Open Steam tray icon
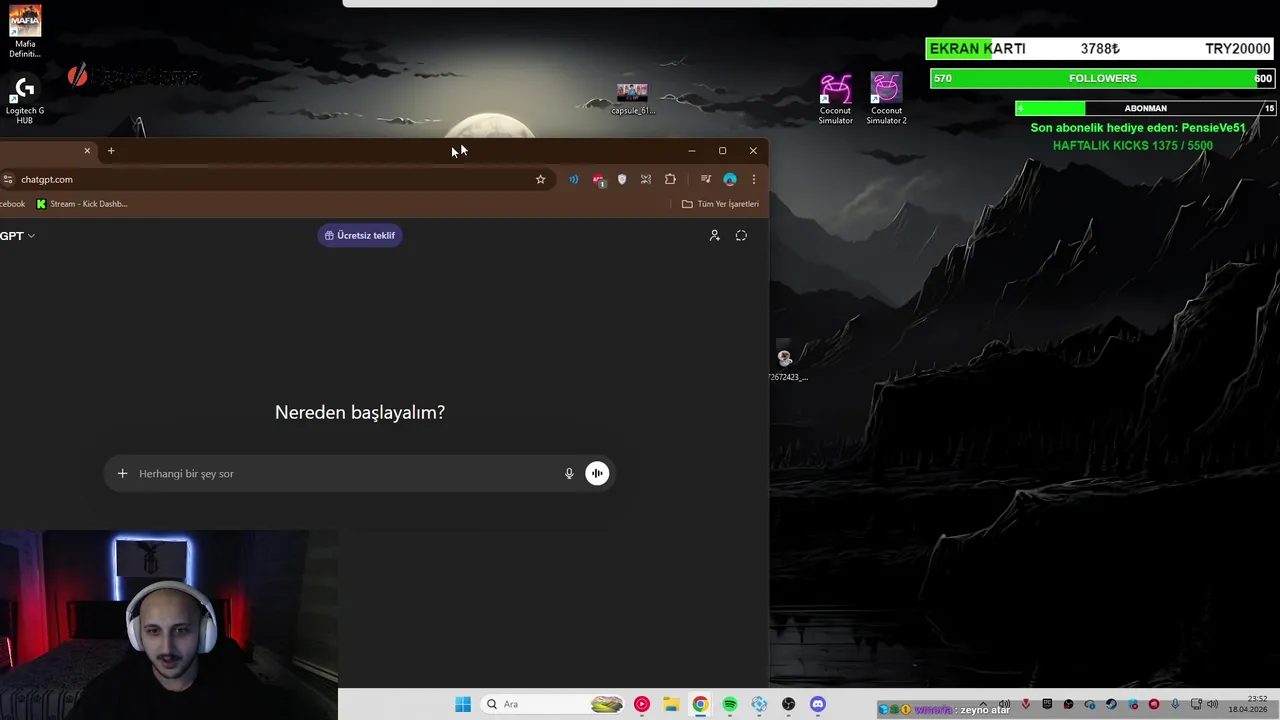 1111,704
